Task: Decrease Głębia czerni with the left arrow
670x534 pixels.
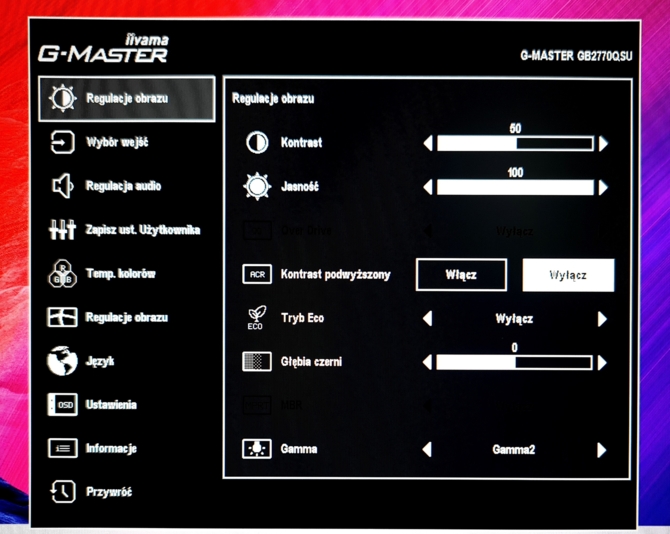Action: click(427, 362)
